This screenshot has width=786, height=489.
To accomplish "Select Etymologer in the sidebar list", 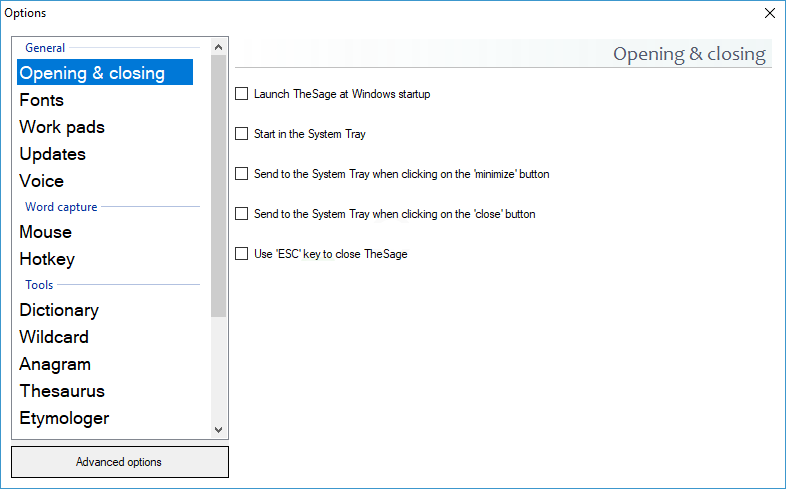I will pyautogui.click(x=64, y=418).
